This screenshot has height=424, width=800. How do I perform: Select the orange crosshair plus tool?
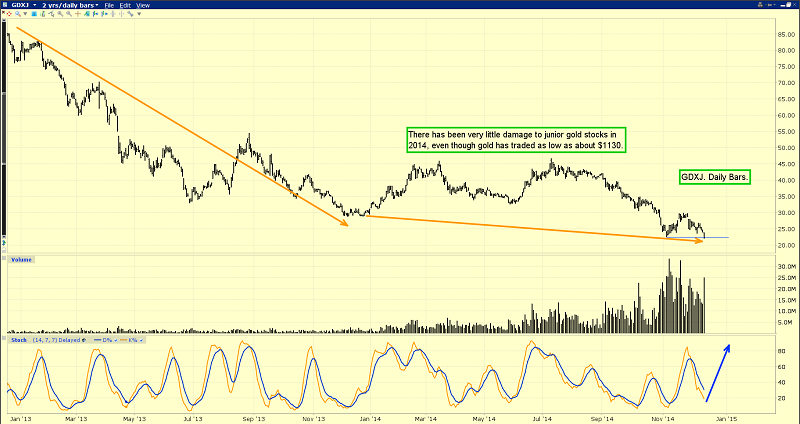(x=78, y=14)
